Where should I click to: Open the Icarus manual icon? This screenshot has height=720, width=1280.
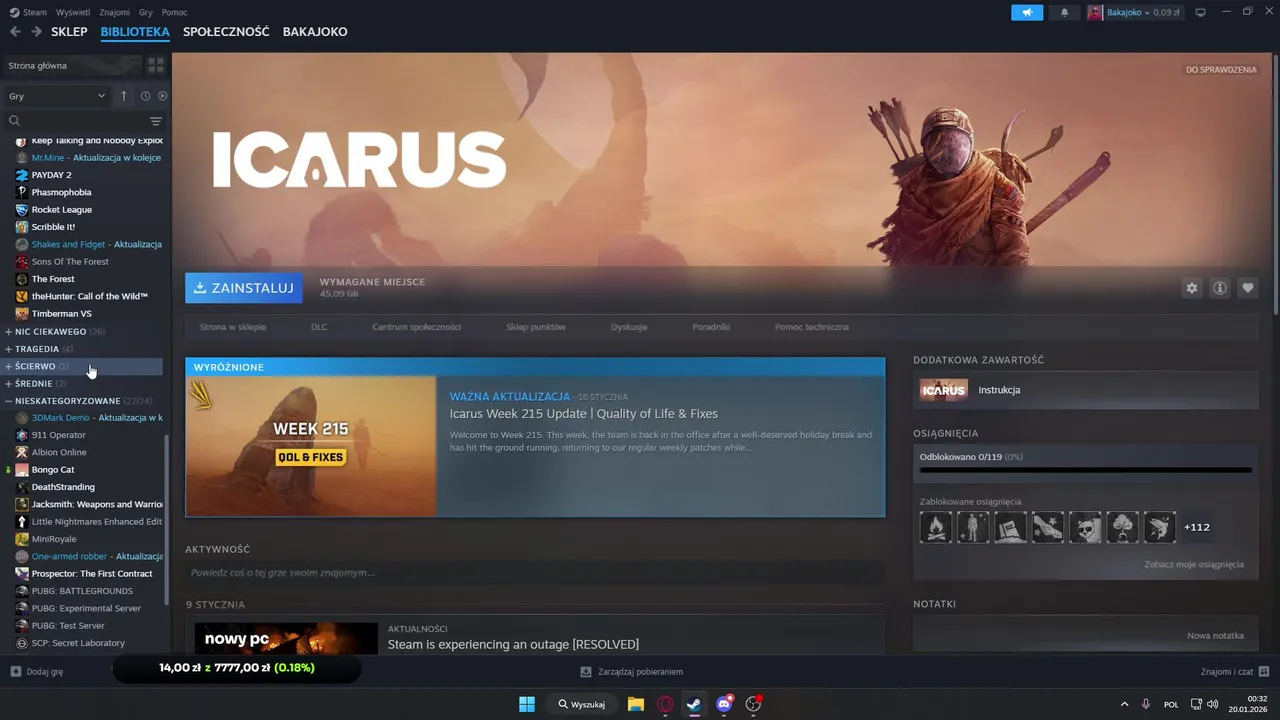[944, 390]
